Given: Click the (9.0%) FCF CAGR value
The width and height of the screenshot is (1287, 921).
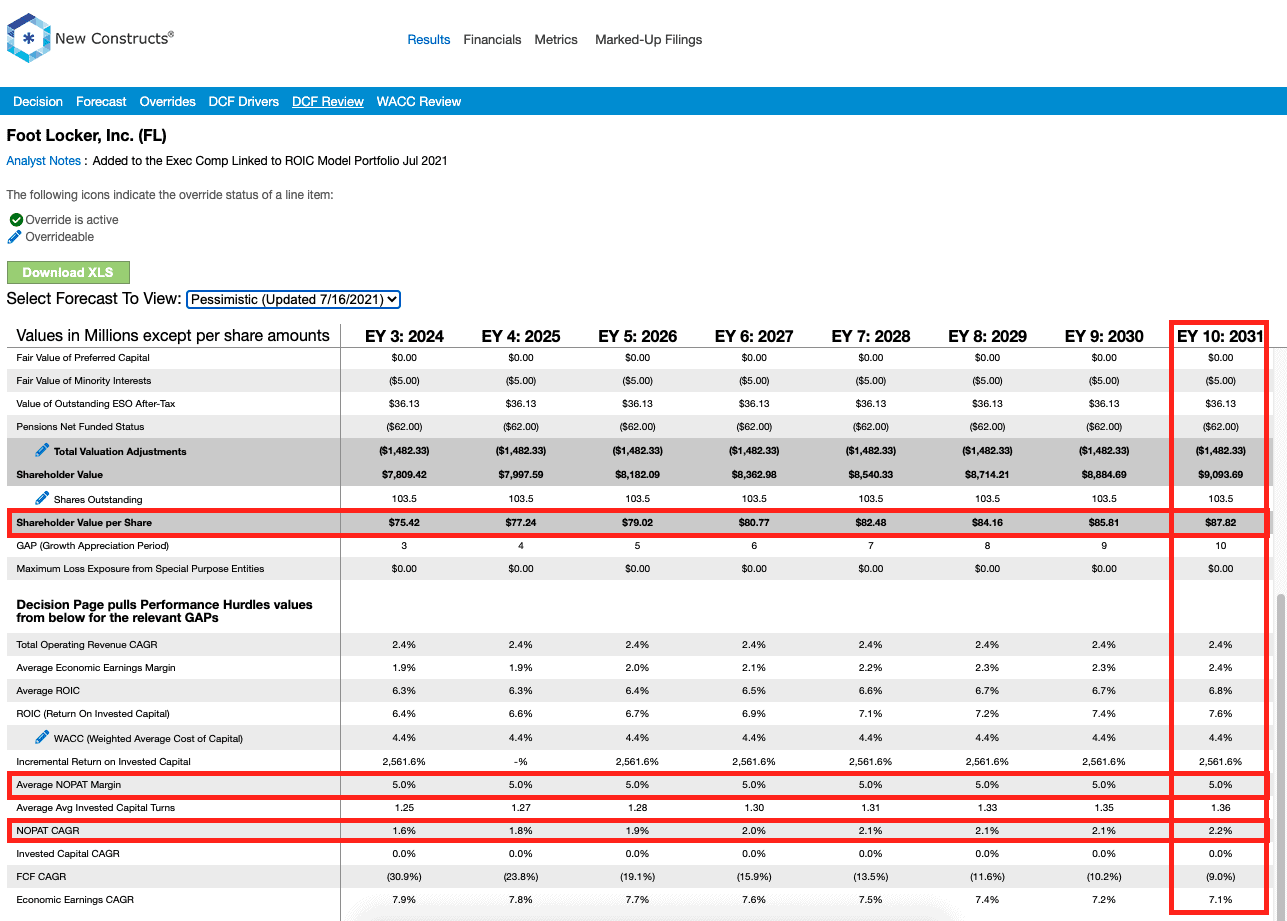Looking at the screenshot, I should pos(1220,877).
